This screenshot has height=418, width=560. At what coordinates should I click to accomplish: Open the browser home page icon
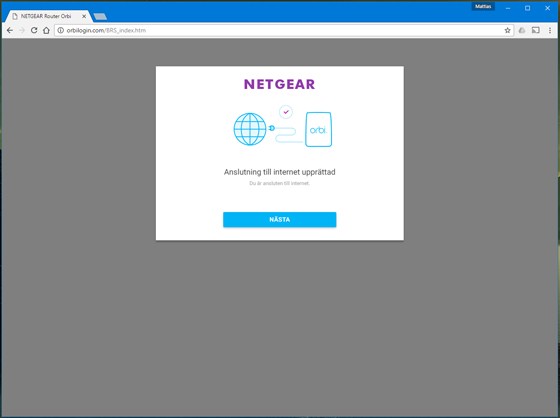[46, 30]
